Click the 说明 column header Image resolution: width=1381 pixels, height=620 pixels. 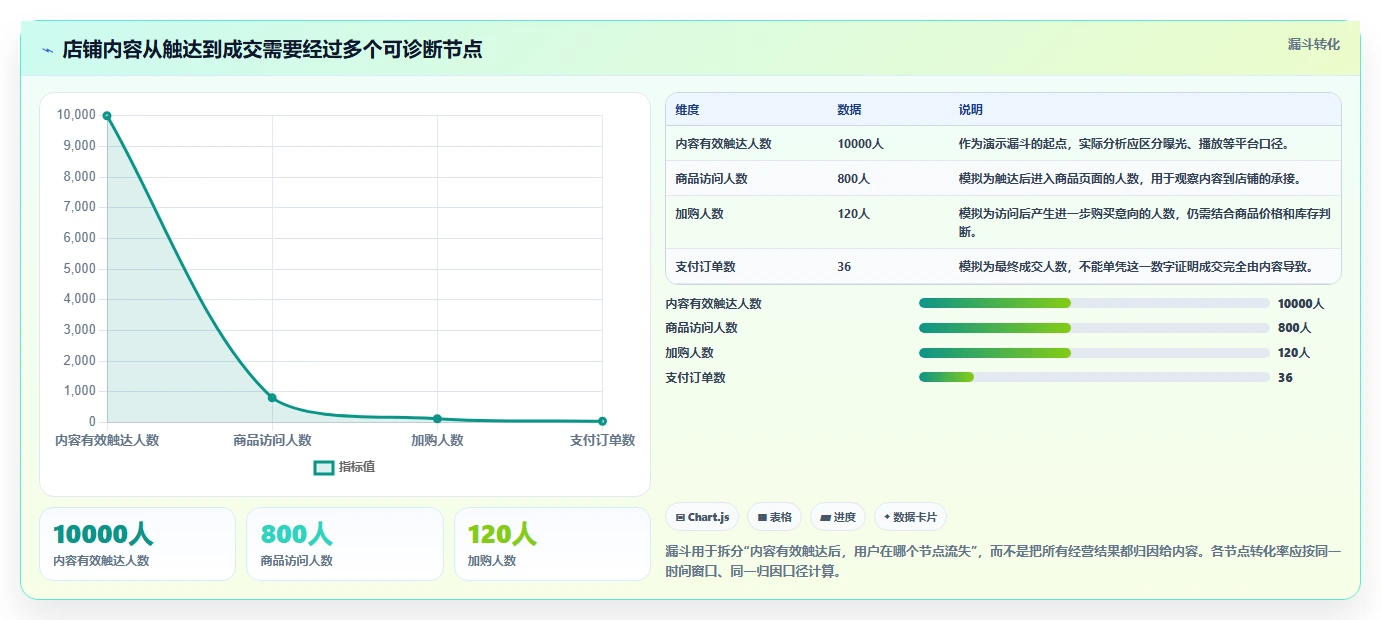coord(971,109)
